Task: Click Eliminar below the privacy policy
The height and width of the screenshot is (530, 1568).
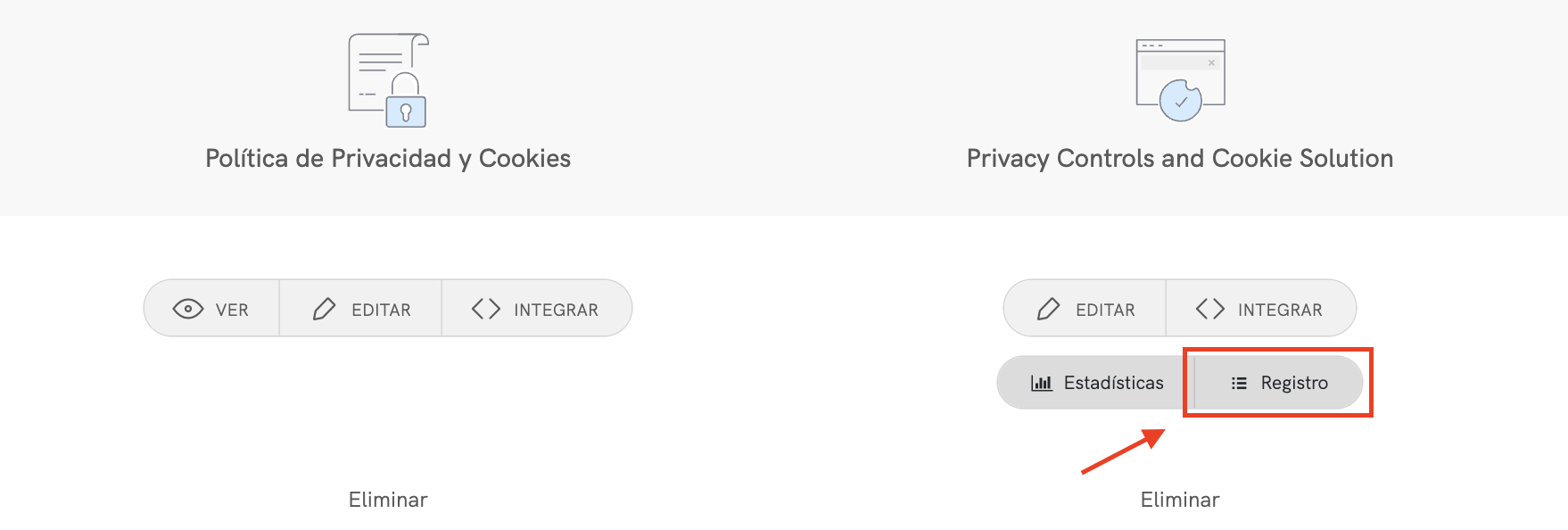Action: click(388, 500)
